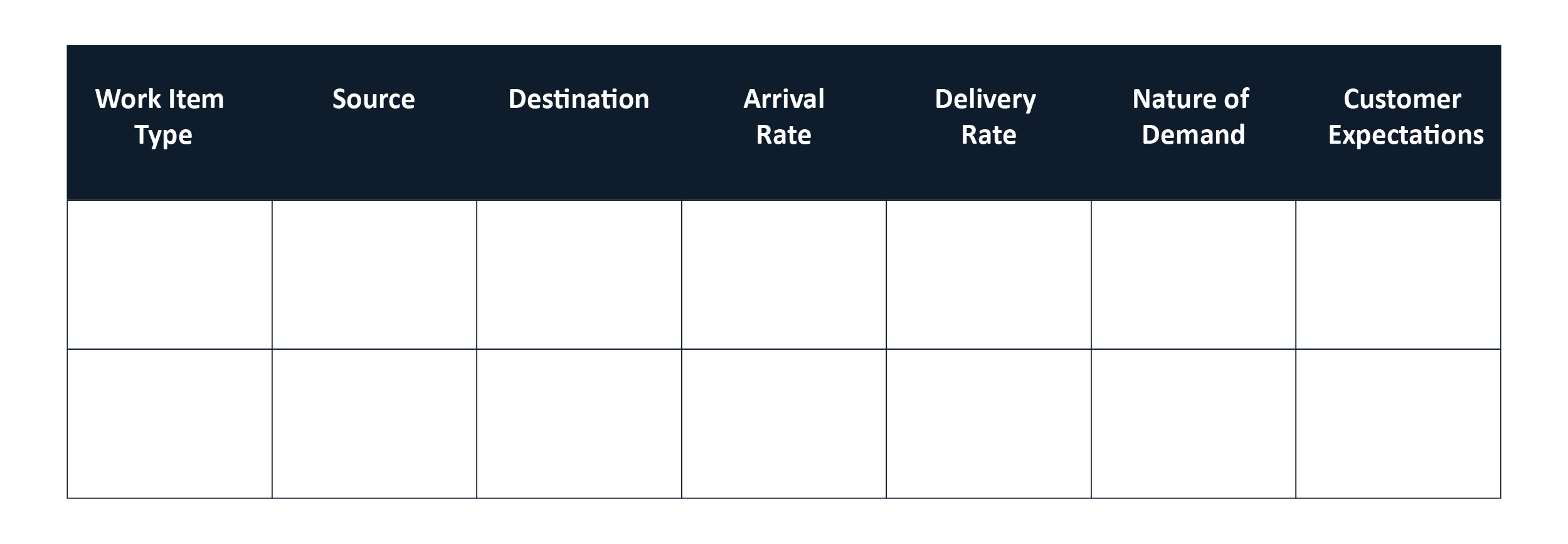The image size is (1568, 544).
Task: Click first-row cell under Delivery Rate
Action: [988, 275]
